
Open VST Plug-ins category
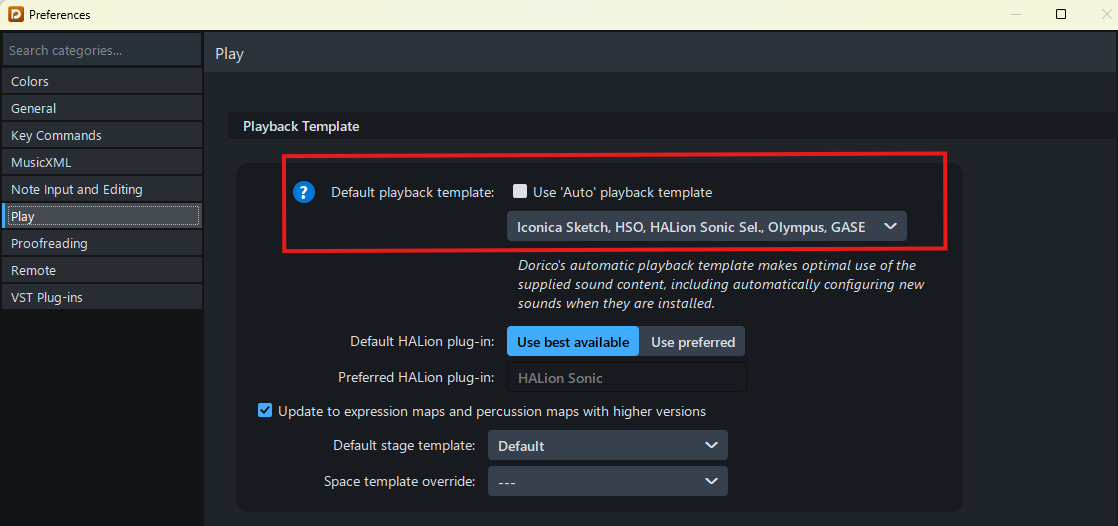101,297
